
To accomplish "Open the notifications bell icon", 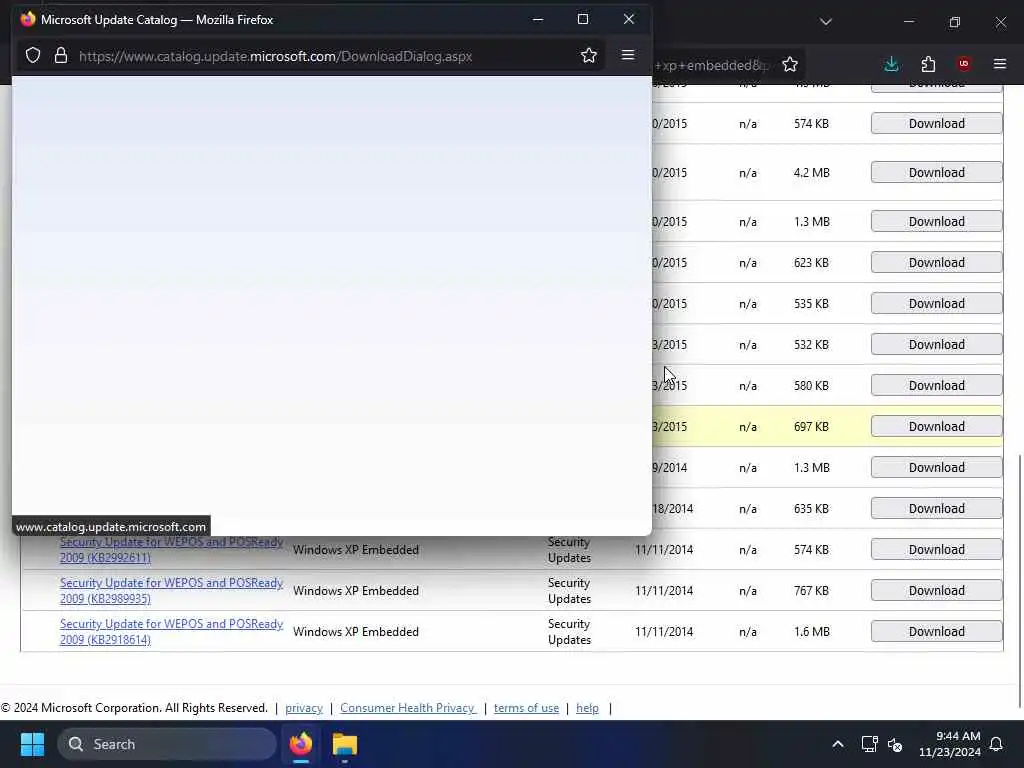I will (996, 744).
